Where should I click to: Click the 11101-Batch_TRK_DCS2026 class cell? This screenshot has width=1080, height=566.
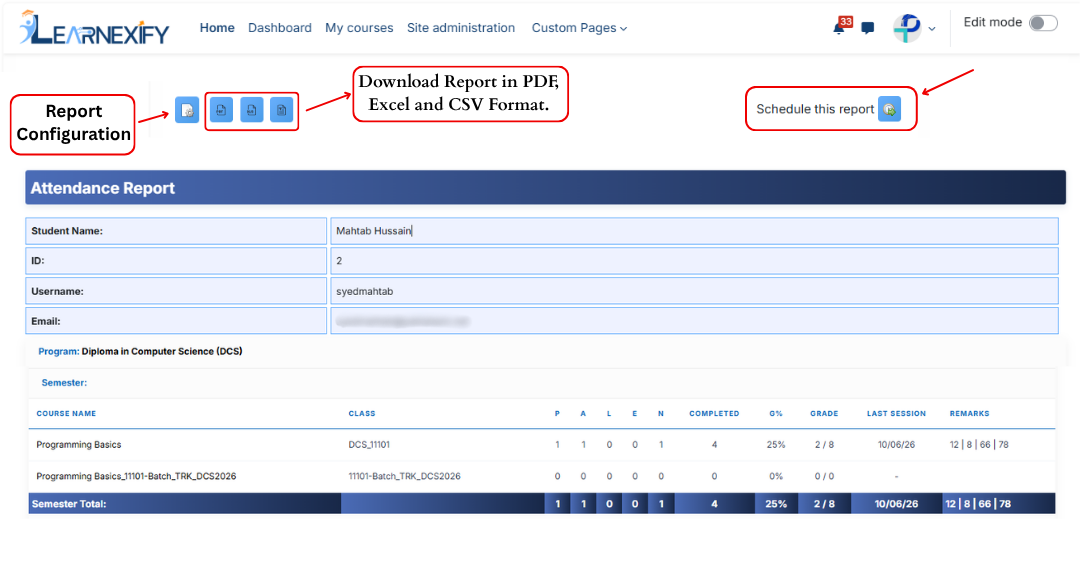point(404,476)
